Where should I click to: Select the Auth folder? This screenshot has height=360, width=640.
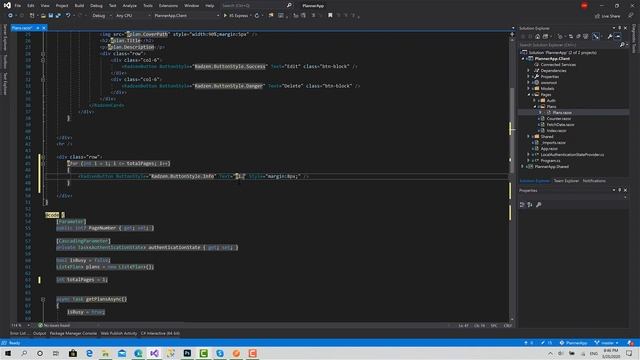[551, 100]
